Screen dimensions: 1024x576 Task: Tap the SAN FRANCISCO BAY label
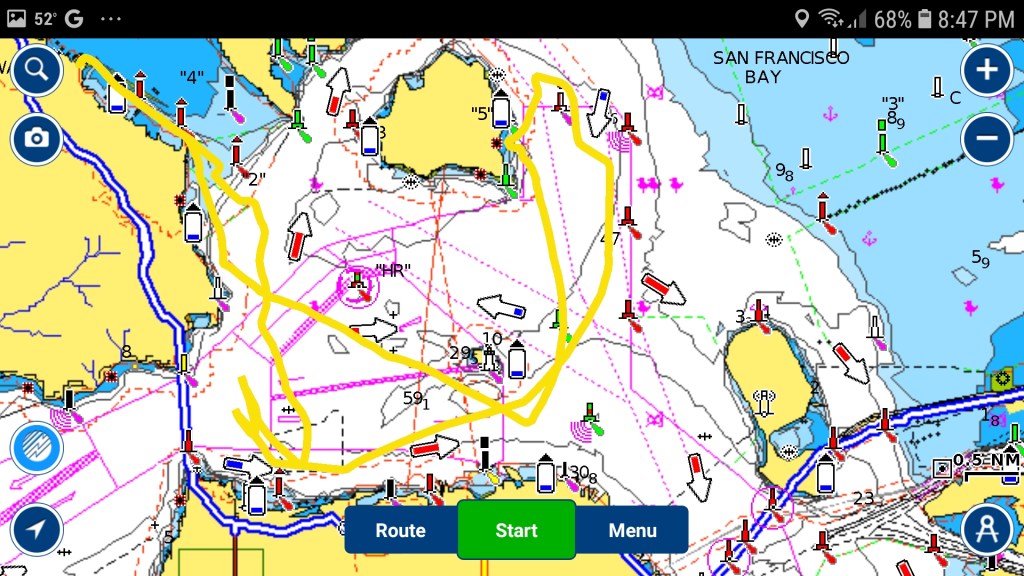point(781,67)
